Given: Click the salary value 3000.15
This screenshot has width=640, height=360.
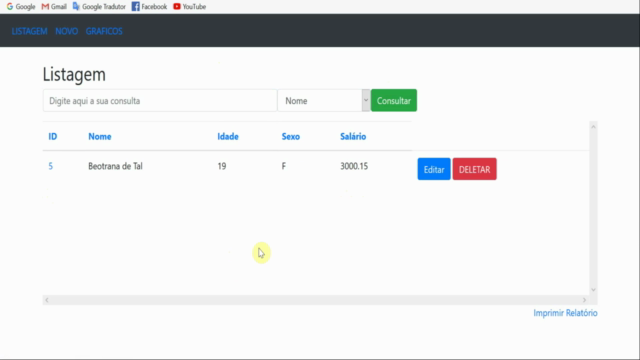Looking at the screenshot, I should (x=354, y=166).
